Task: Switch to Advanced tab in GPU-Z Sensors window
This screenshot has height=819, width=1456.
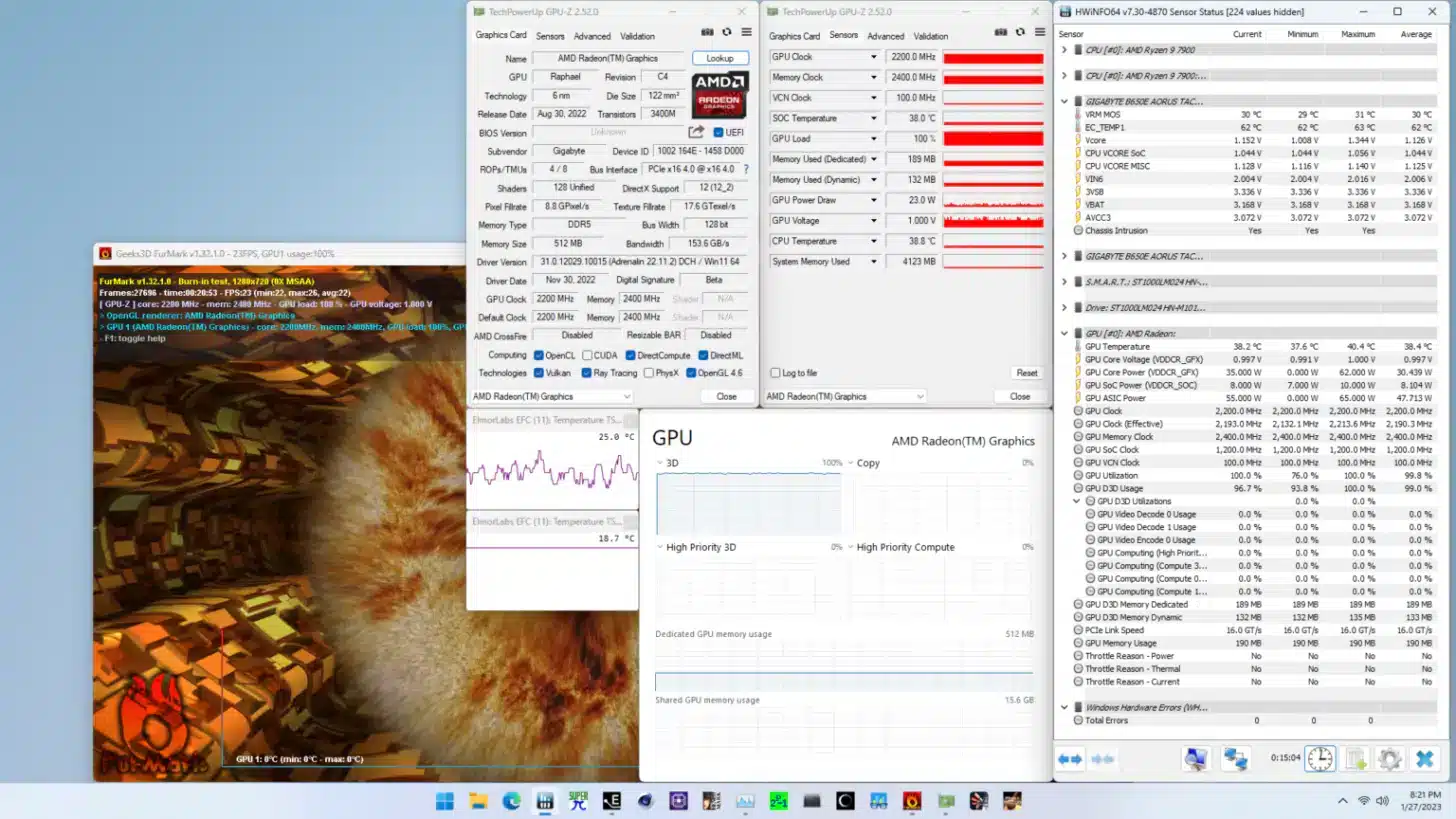Action: pos(885,36)
